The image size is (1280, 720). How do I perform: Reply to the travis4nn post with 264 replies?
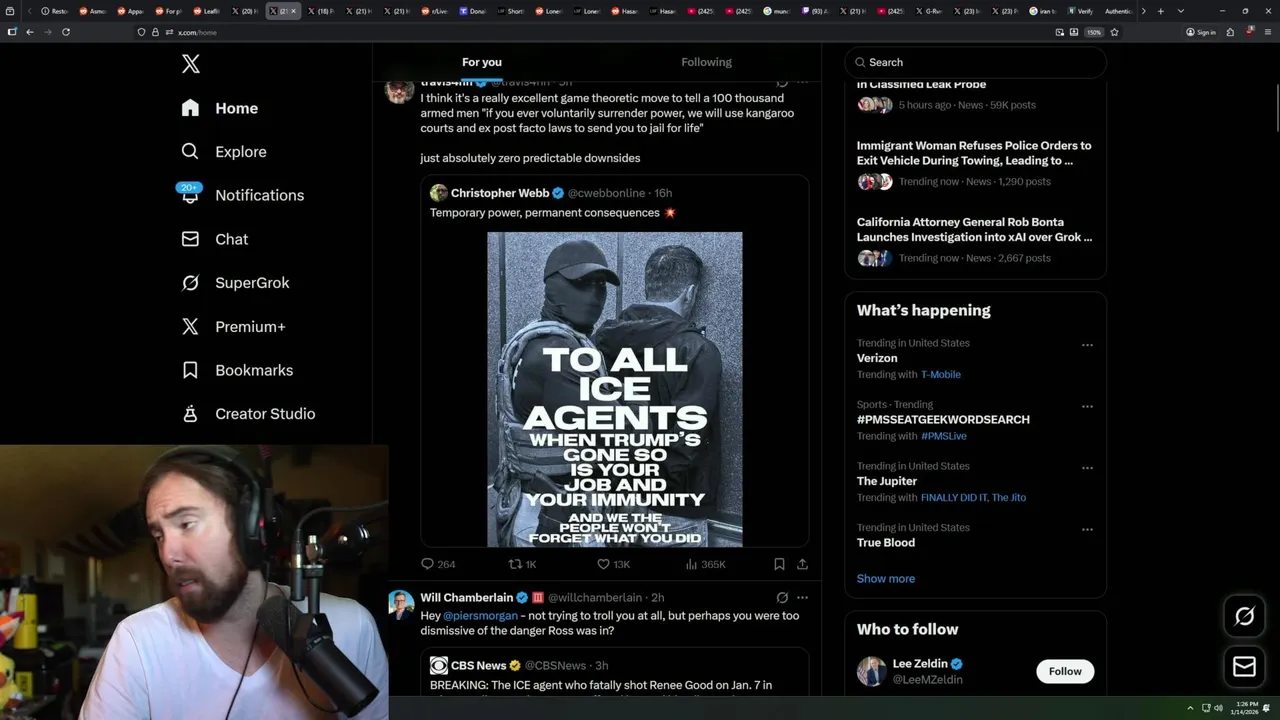[438, 564]
